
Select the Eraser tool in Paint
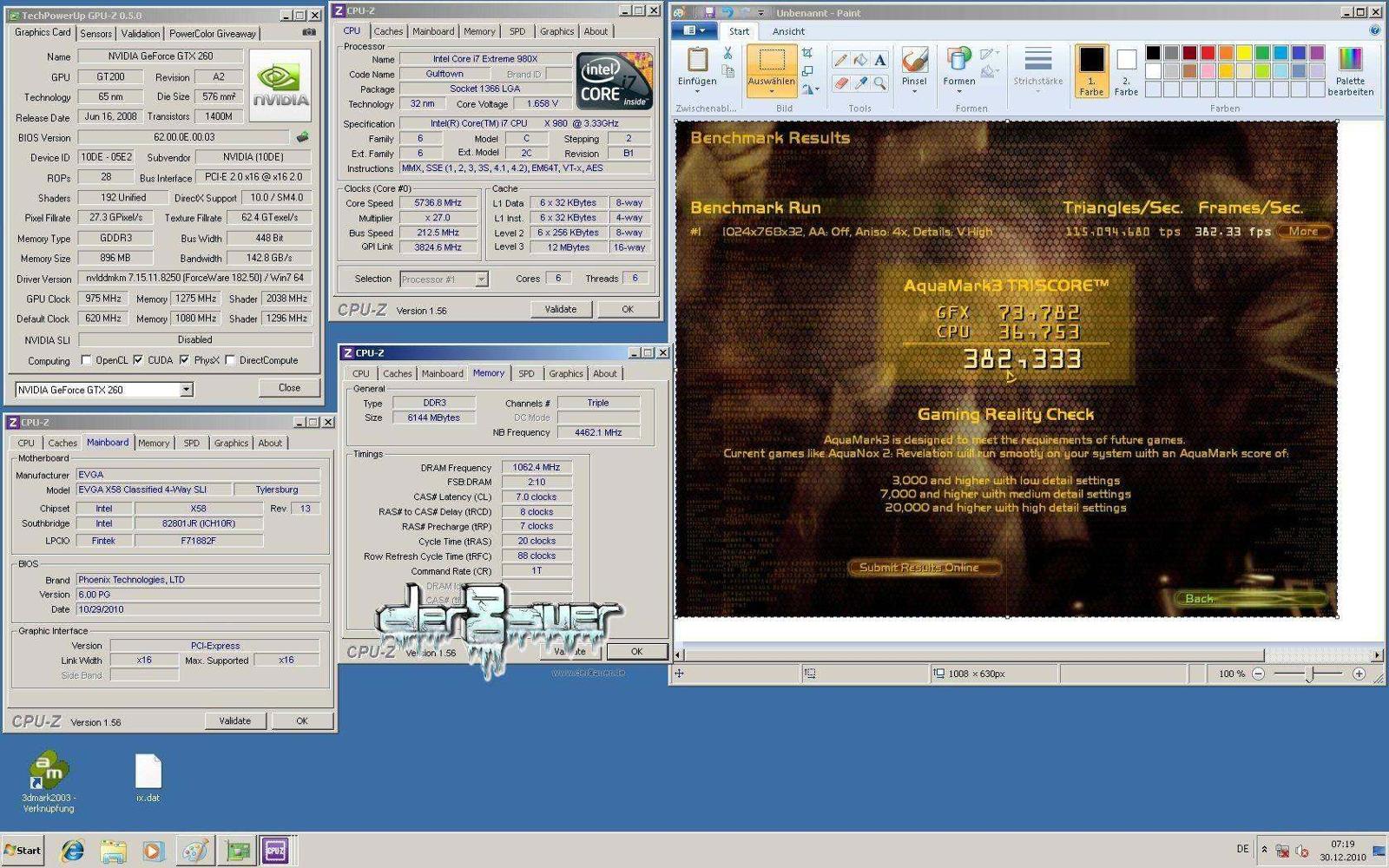coord(839,83)
